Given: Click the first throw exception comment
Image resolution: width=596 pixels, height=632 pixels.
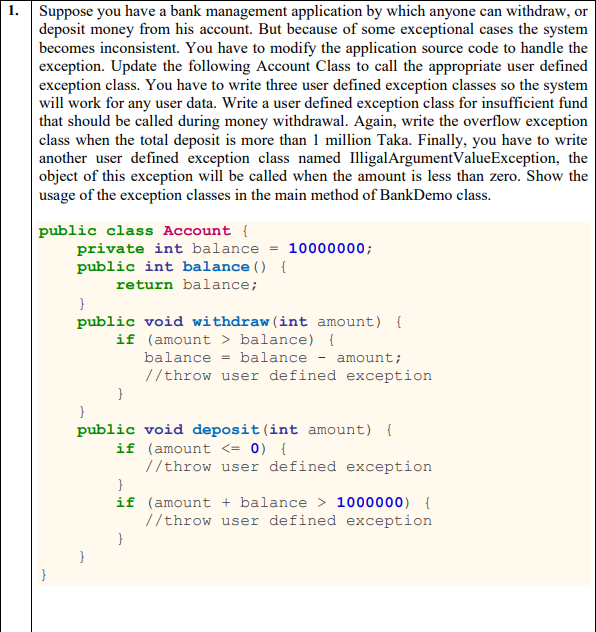Looking at the screenshot, I should click(x=288, y=376).
